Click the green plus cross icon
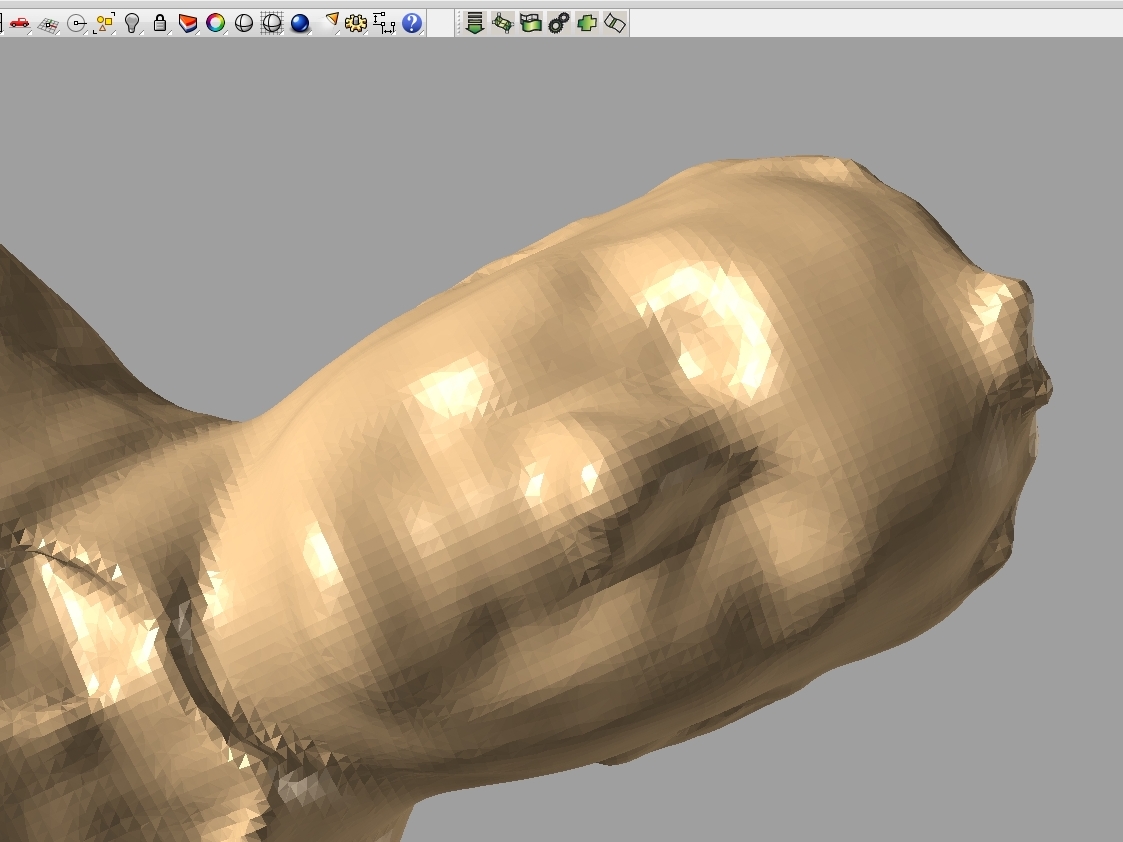 point(587,23)
